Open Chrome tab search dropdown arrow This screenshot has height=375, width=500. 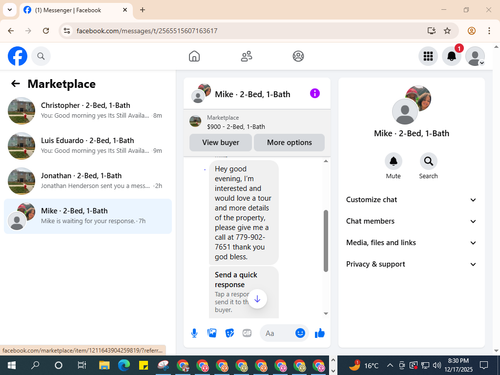coord(10,10)
